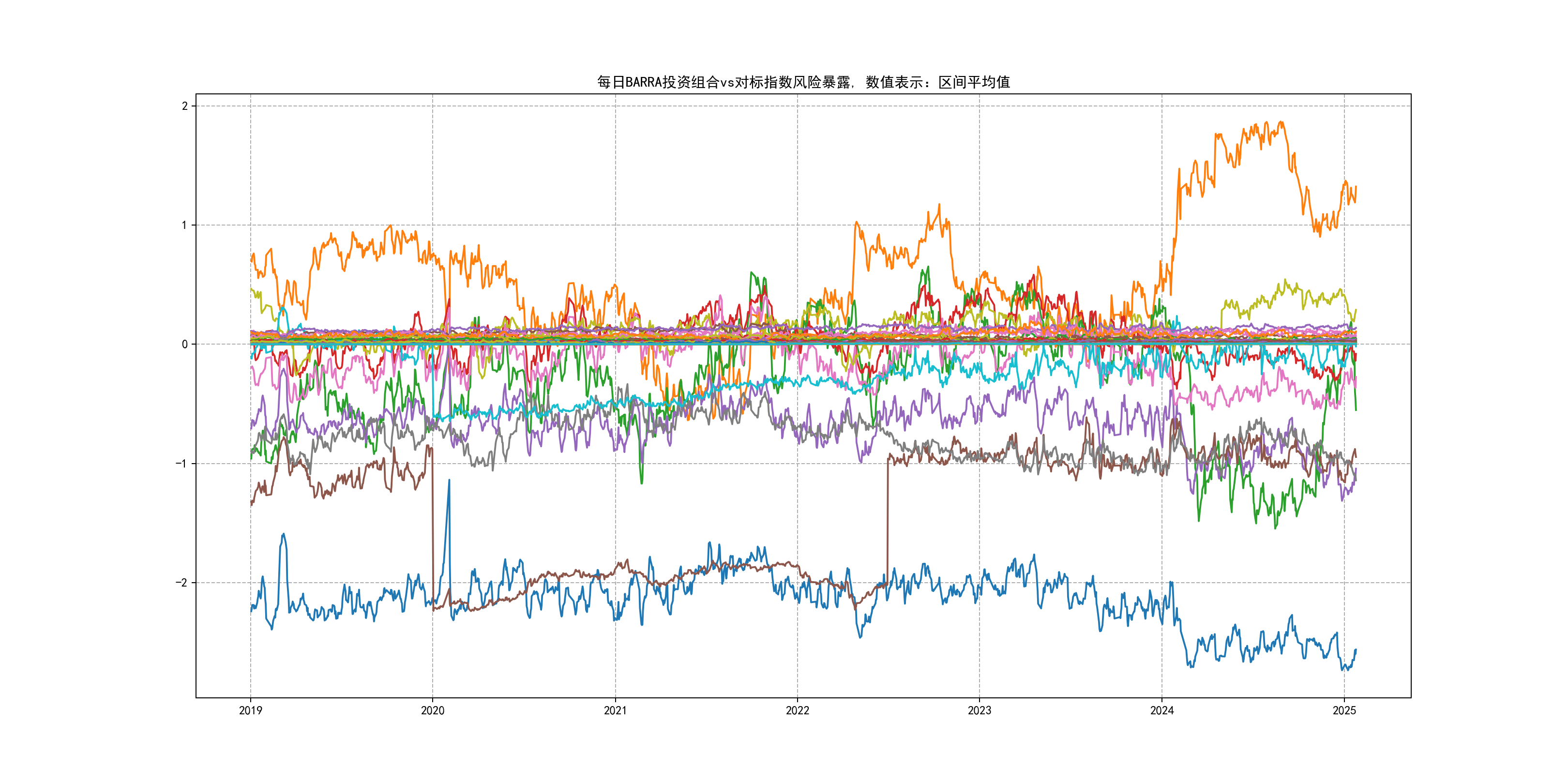1568x784 pixels.
Task: Click the 2023 x-axis tick label
Action: click(980, 710)
